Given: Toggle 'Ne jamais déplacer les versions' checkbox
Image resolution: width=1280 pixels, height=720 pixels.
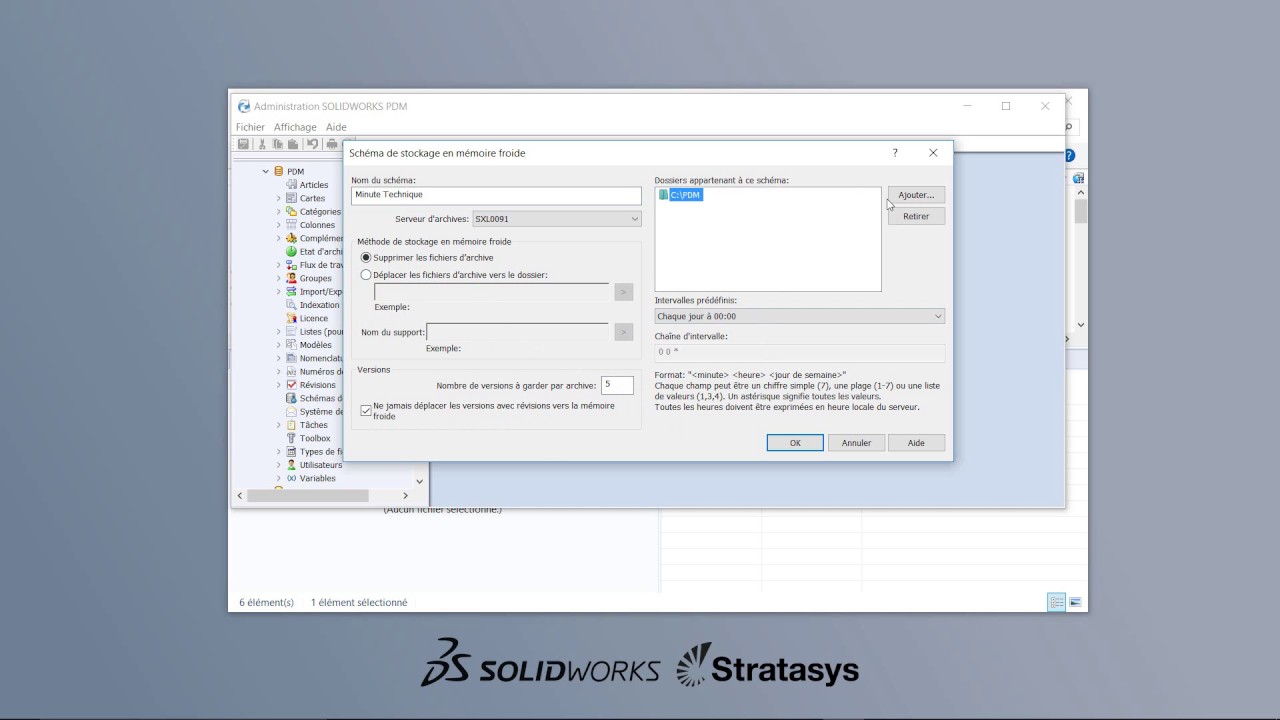Looking at the screenshot, I should [366, 410].
